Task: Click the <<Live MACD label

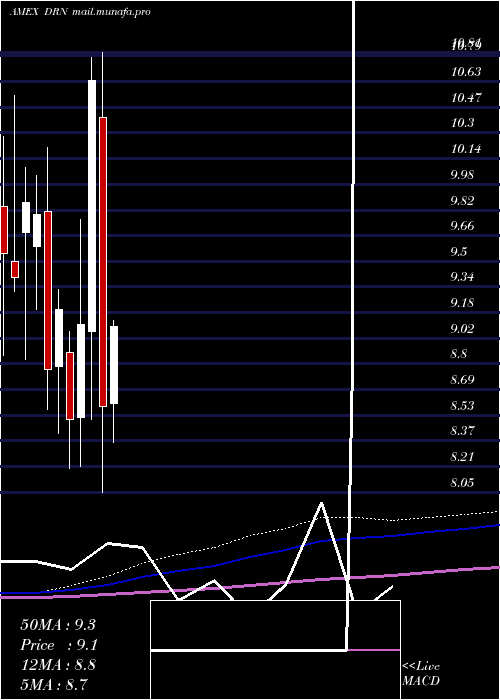Action: click(421, 673)
